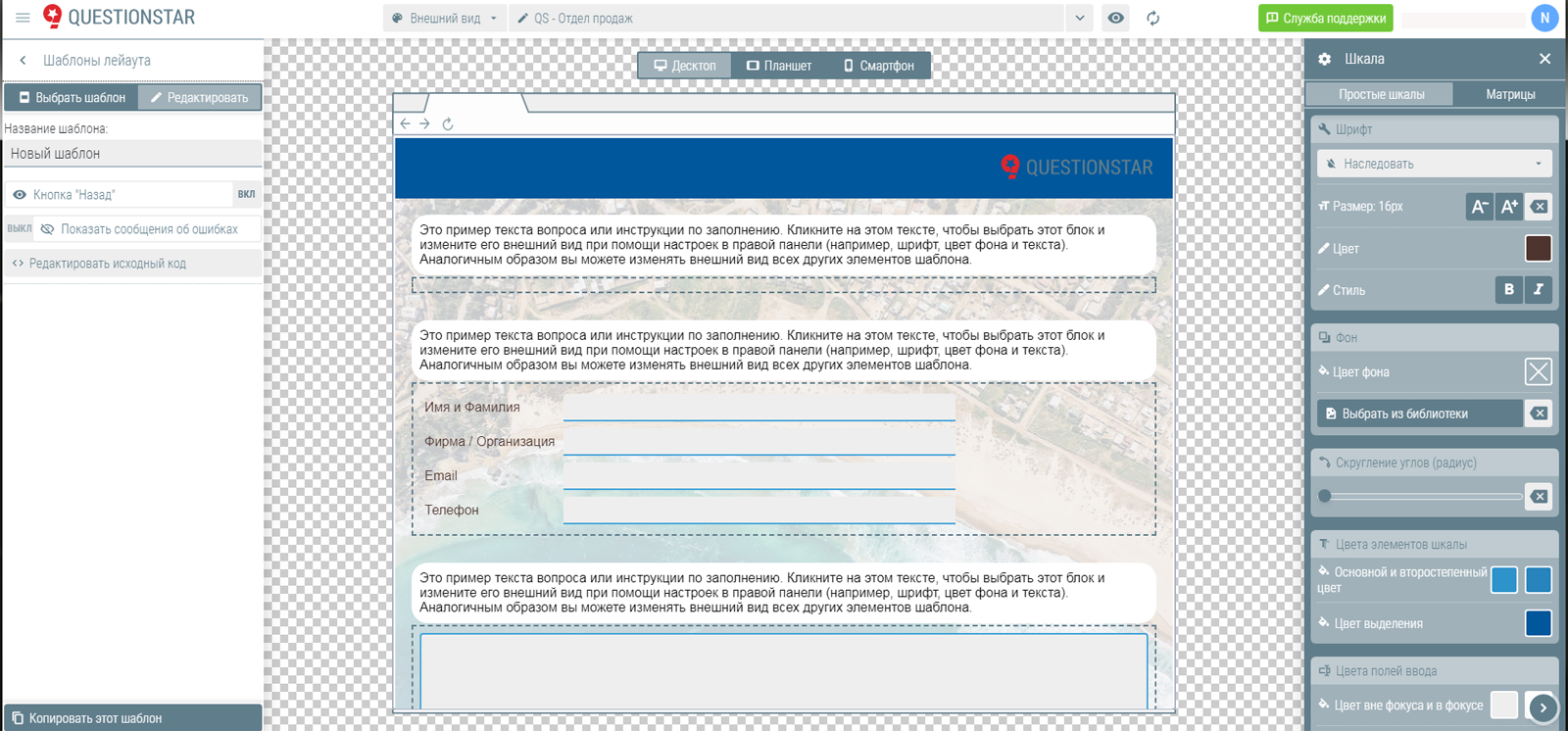
Task: Click the gear icon beside Шкала
Action: point(1325,59)
